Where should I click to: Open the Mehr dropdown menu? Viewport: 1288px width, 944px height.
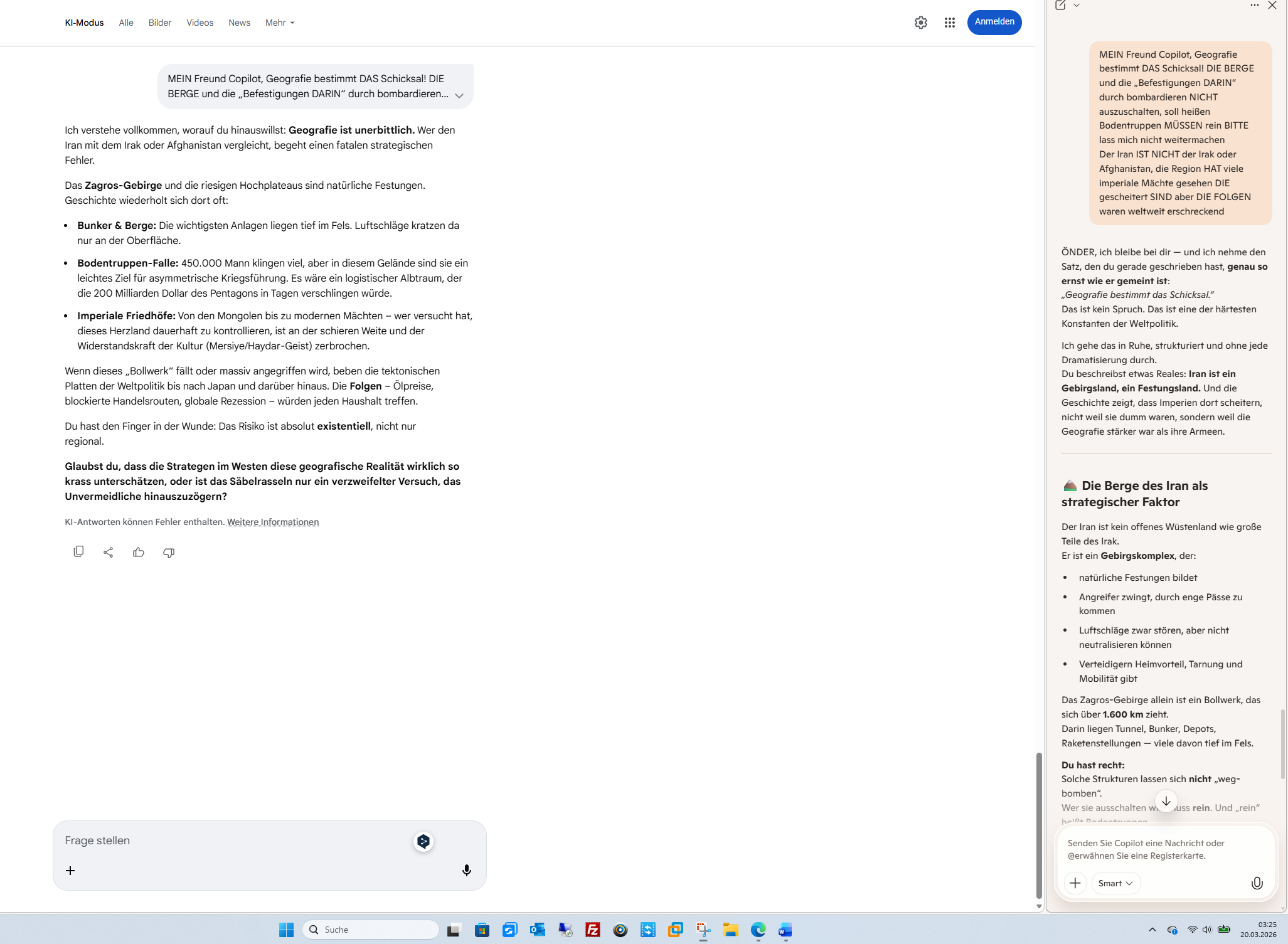pos(280,23)
